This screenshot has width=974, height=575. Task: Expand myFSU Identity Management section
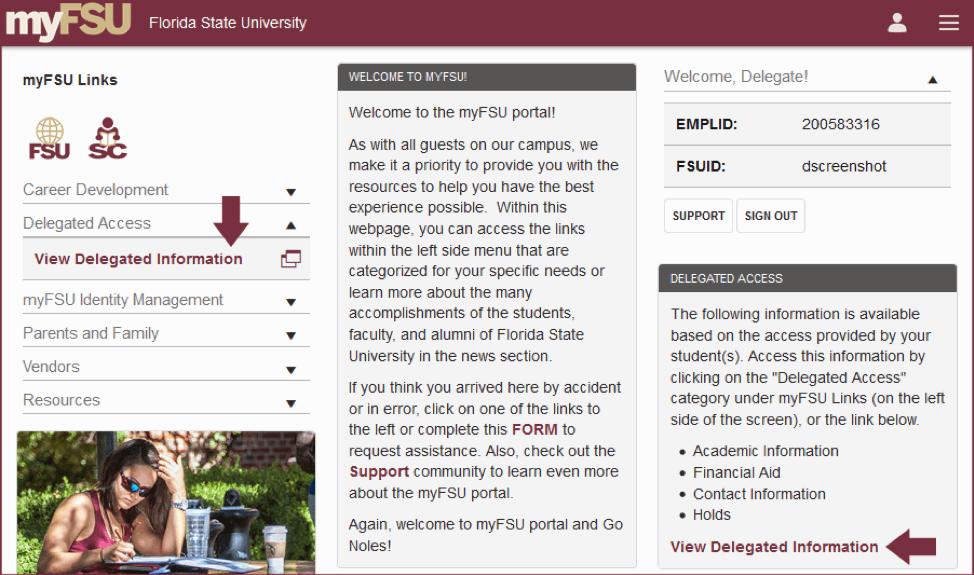(291, 301)
